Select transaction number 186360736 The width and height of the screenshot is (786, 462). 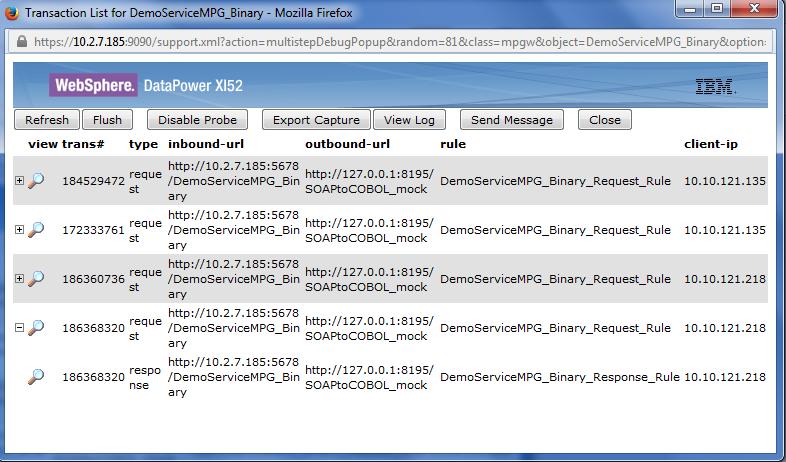93,279
